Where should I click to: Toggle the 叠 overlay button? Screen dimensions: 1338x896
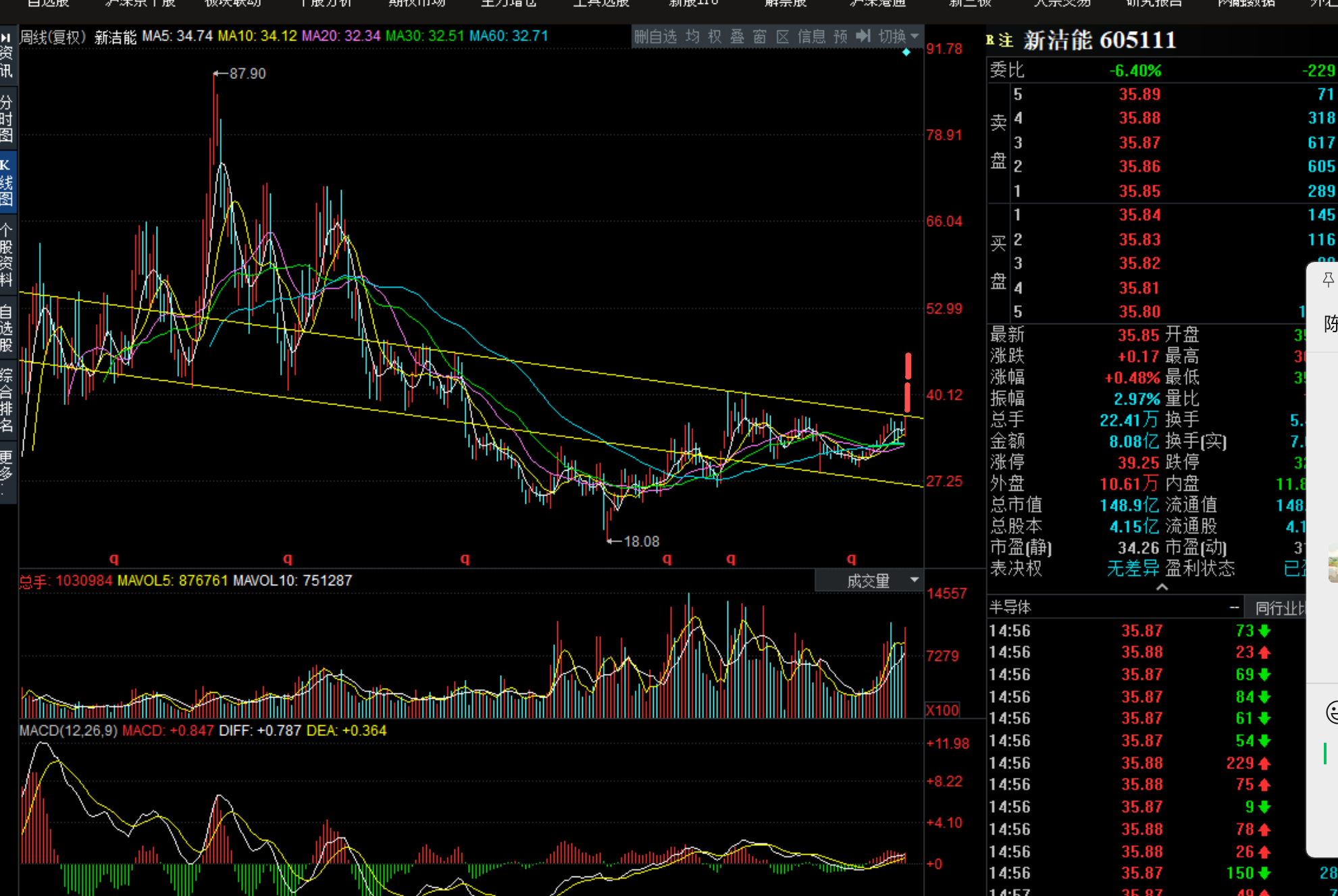click(x=737, y=36)
